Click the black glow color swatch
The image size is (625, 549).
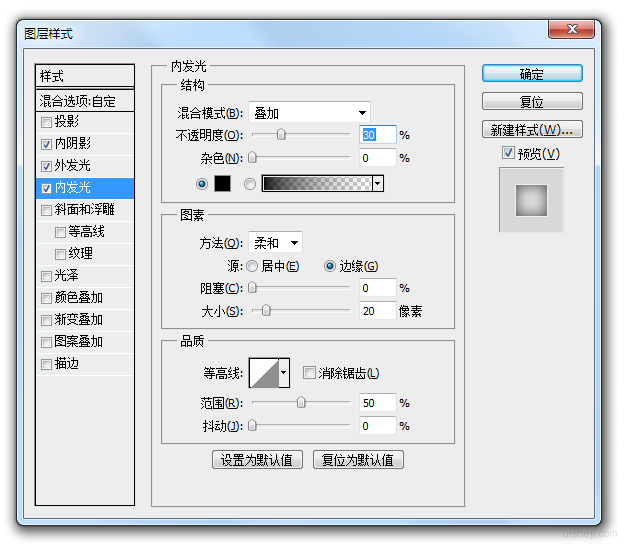pos(222,183)
